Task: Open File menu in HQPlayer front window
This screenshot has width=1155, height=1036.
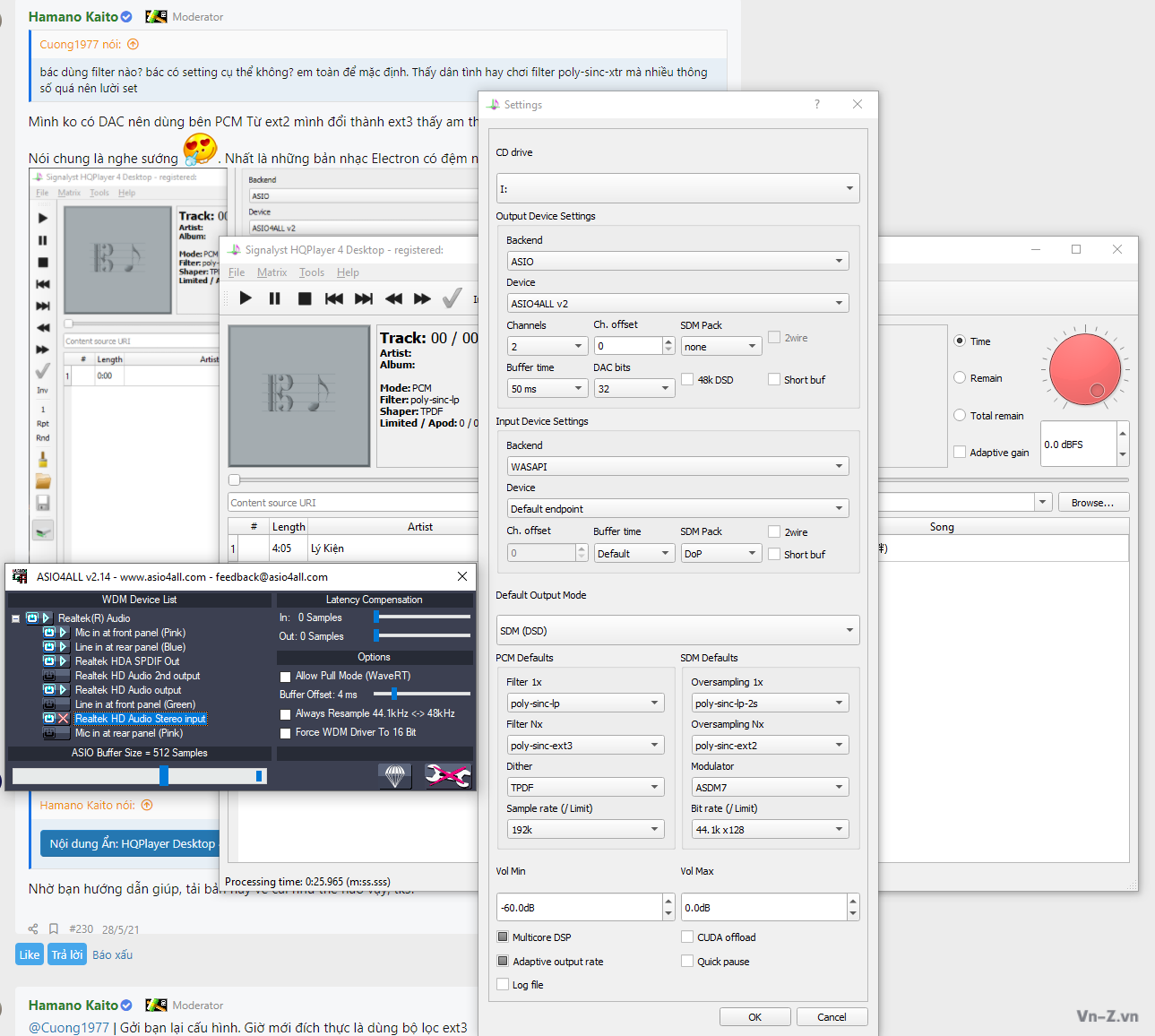Action: pos(237,272)
